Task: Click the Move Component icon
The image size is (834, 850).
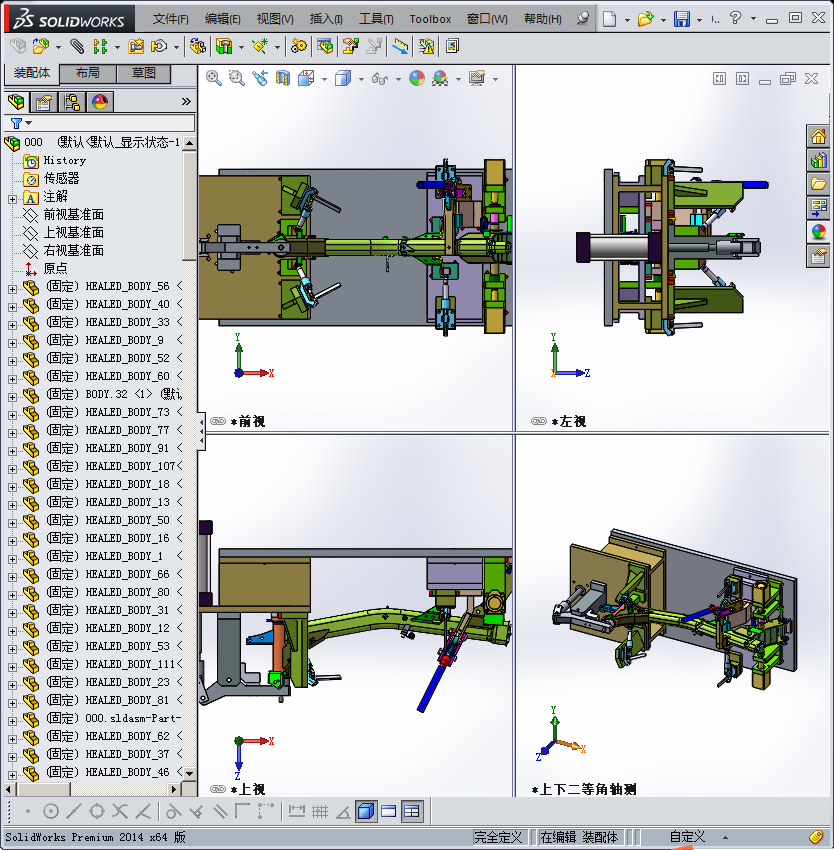Action: coord(158,47)
